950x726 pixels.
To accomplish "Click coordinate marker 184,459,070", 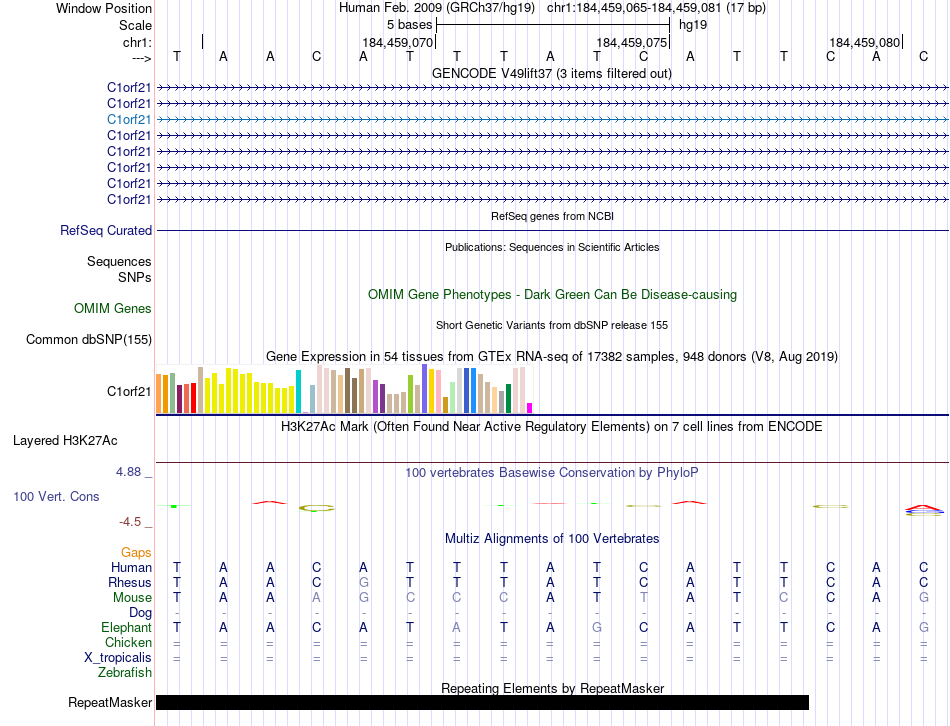I will (397, 42).
